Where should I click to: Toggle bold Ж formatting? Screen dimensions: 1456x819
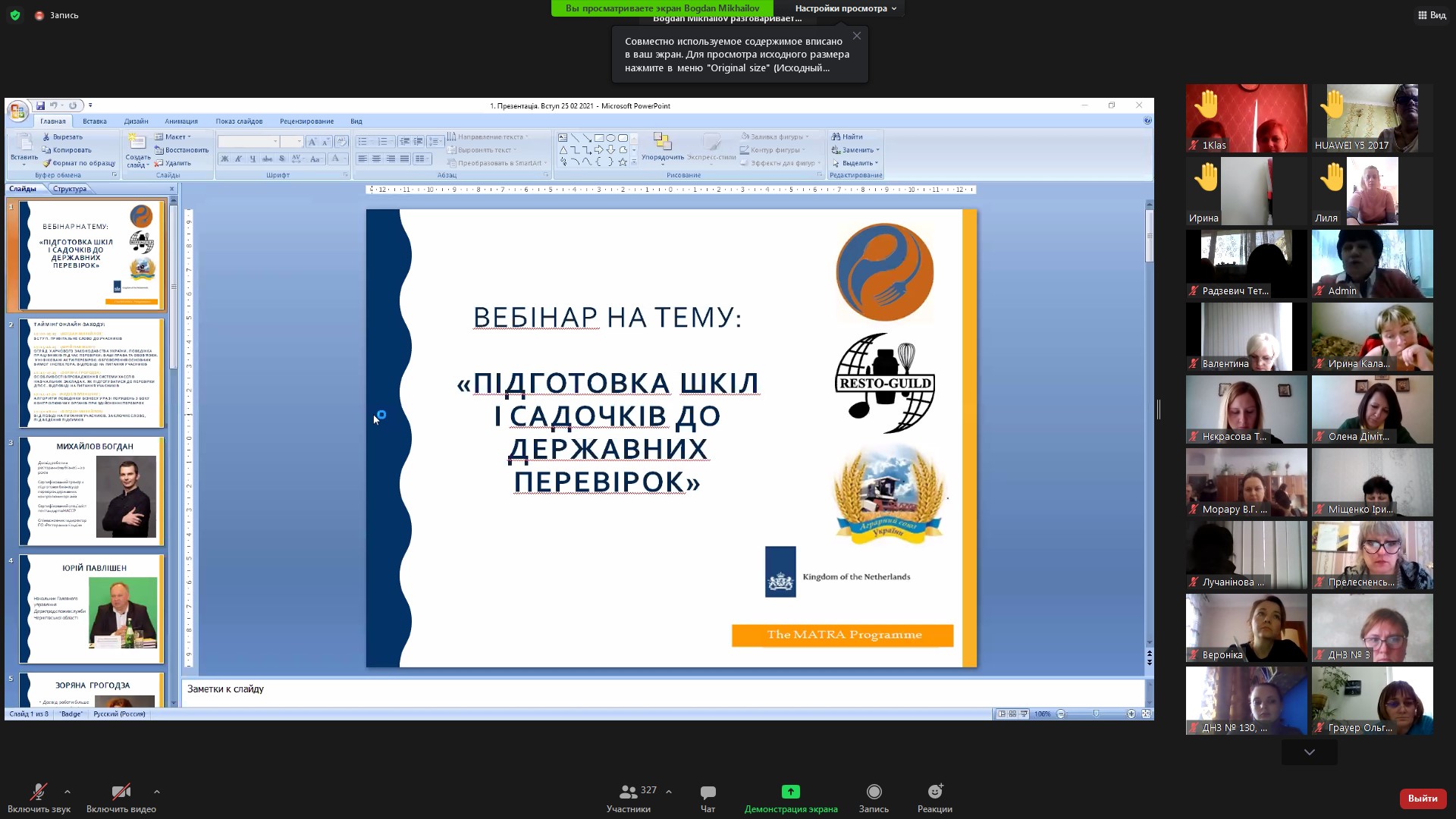(224, 158)
